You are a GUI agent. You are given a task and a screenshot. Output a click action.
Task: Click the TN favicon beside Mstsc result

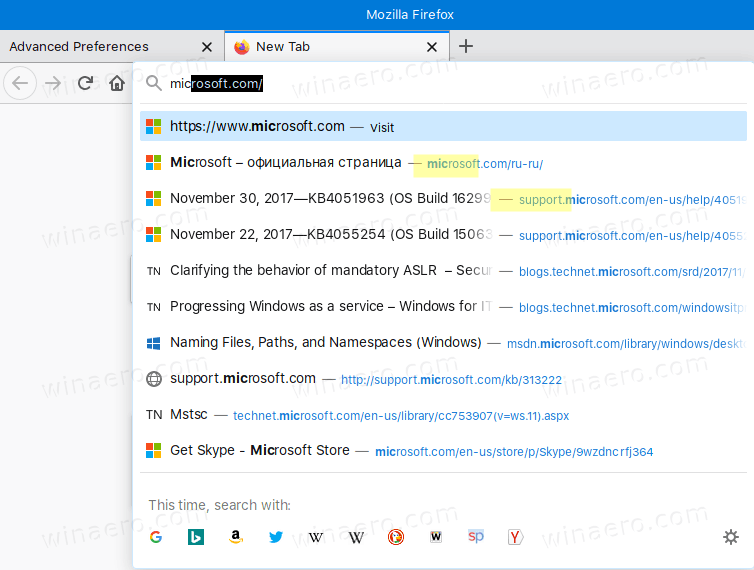coord(154,415)
